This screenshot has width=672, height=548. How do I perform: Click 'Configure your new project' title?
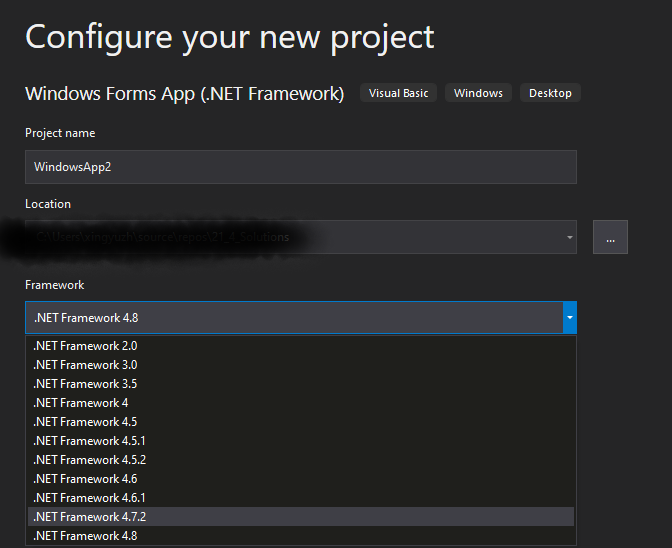(x=230, y=38)
